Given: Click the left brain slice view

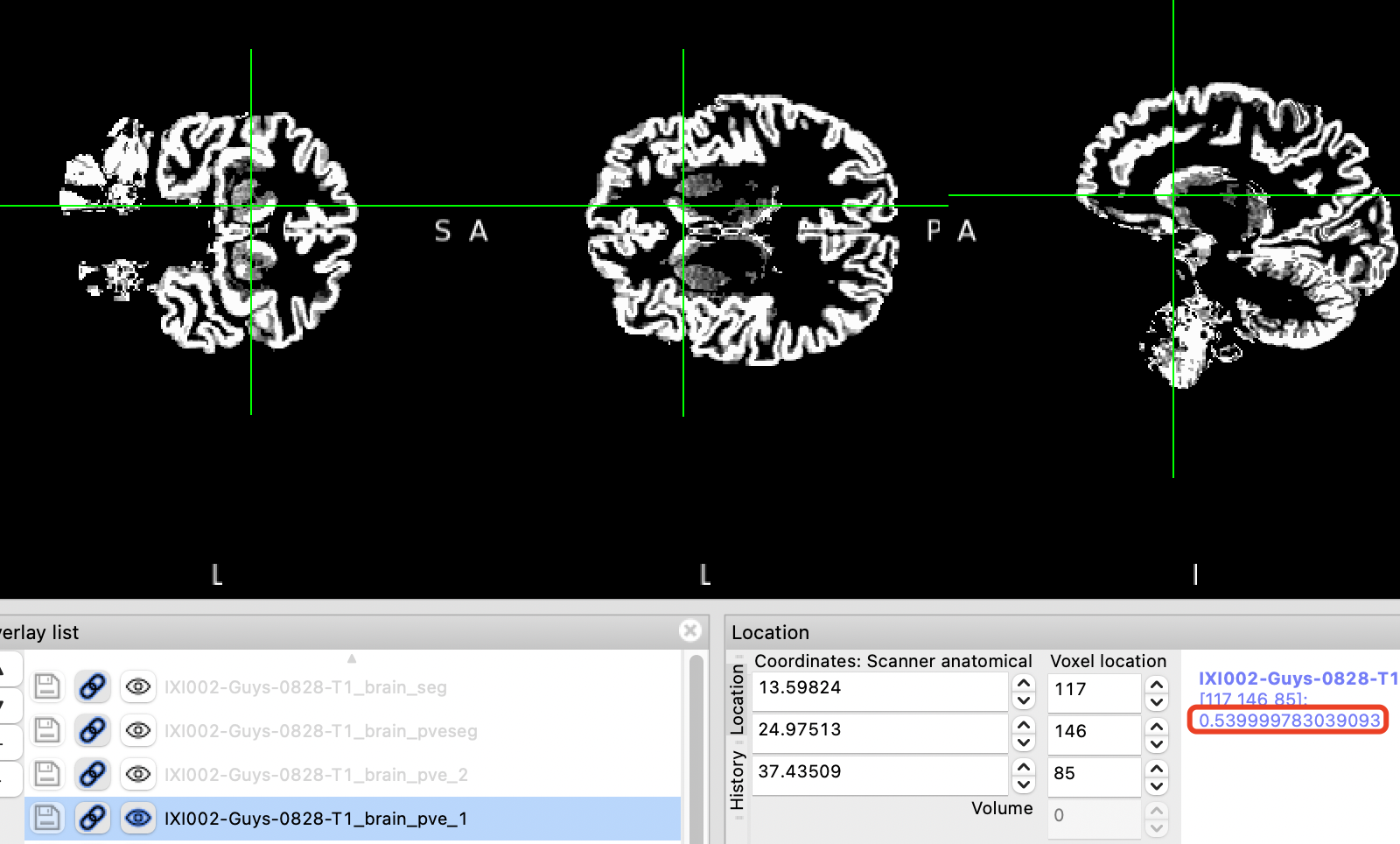Looking at the screenshot, I should click(x=210, y=232).
